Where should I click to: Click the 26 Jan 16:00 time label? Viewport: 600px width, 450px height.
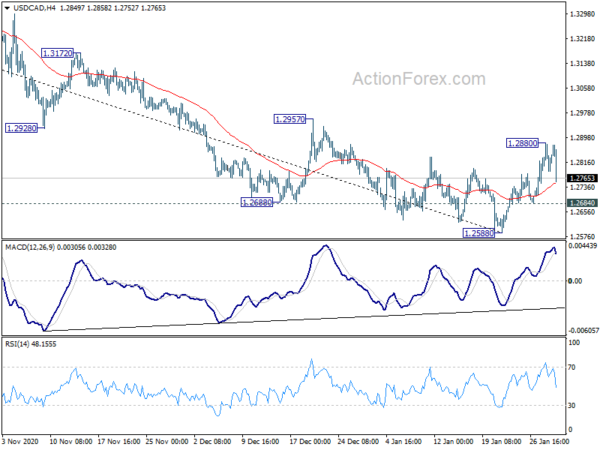[549, 441]
